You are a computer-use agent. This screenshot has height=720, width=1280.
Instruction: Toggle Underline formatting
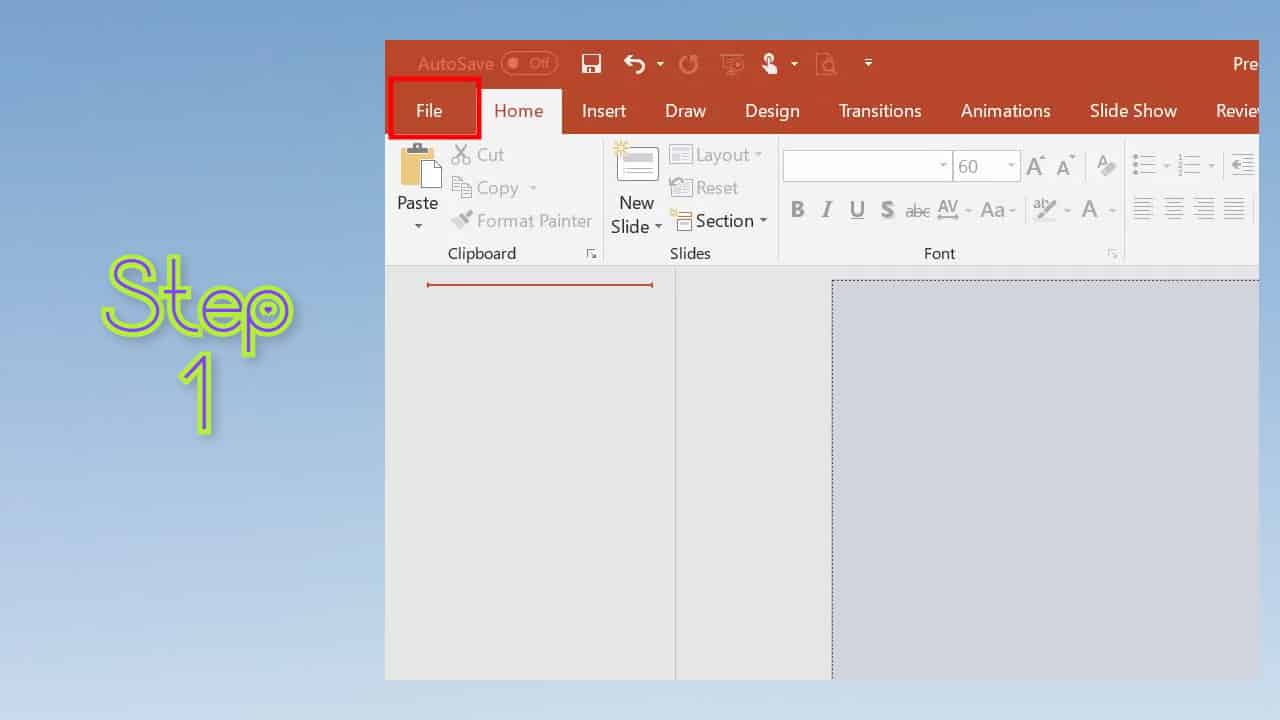[857, 210]
